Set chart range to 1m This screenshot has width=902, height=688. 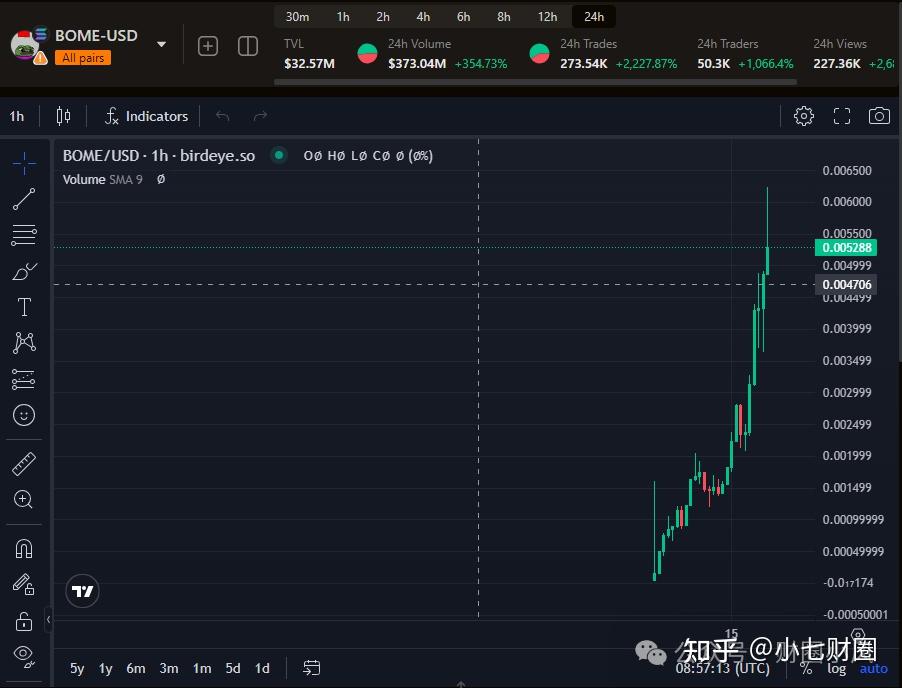click(202, 668)
